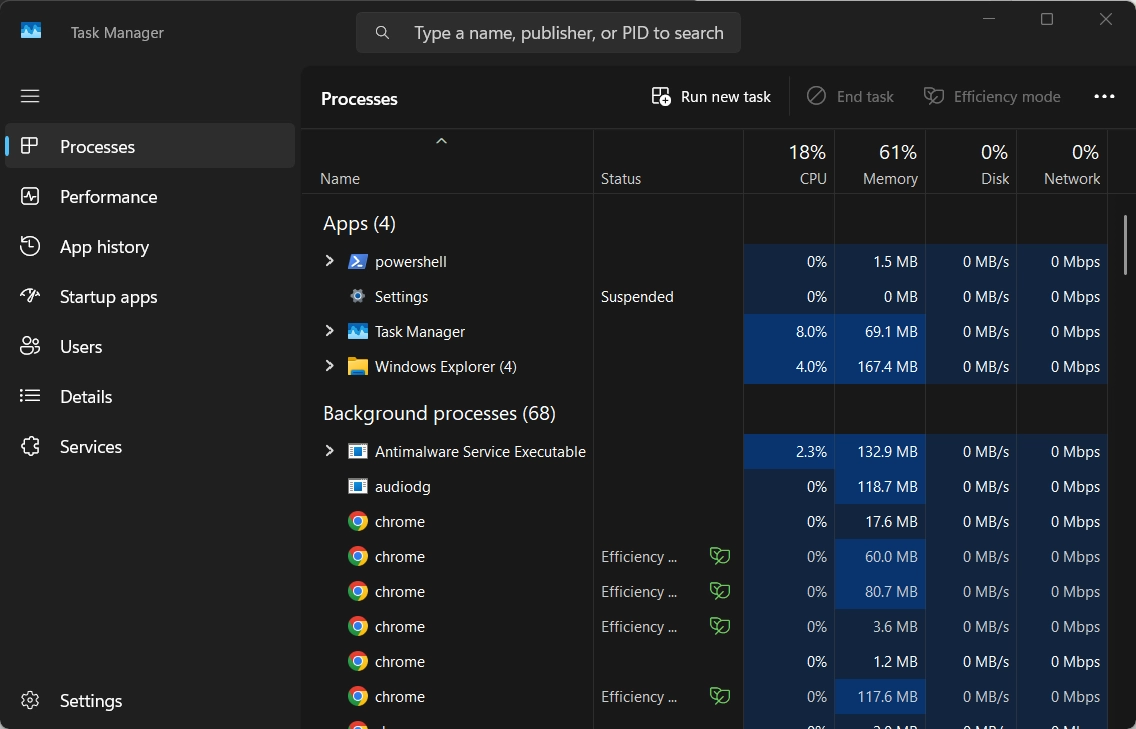This screenshot has height=729, width=1136.
Task: Go to the App history page
Action: pos(150,246)
